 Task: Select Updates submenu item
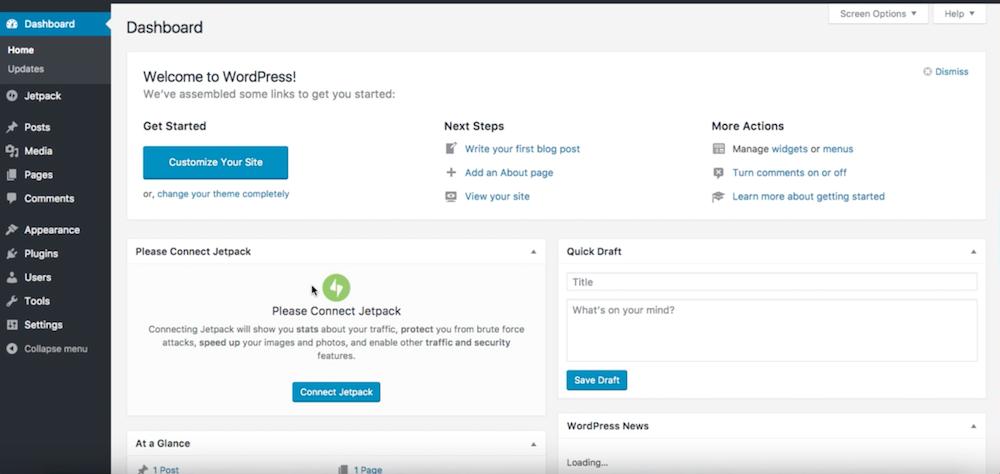coord(26,69)
